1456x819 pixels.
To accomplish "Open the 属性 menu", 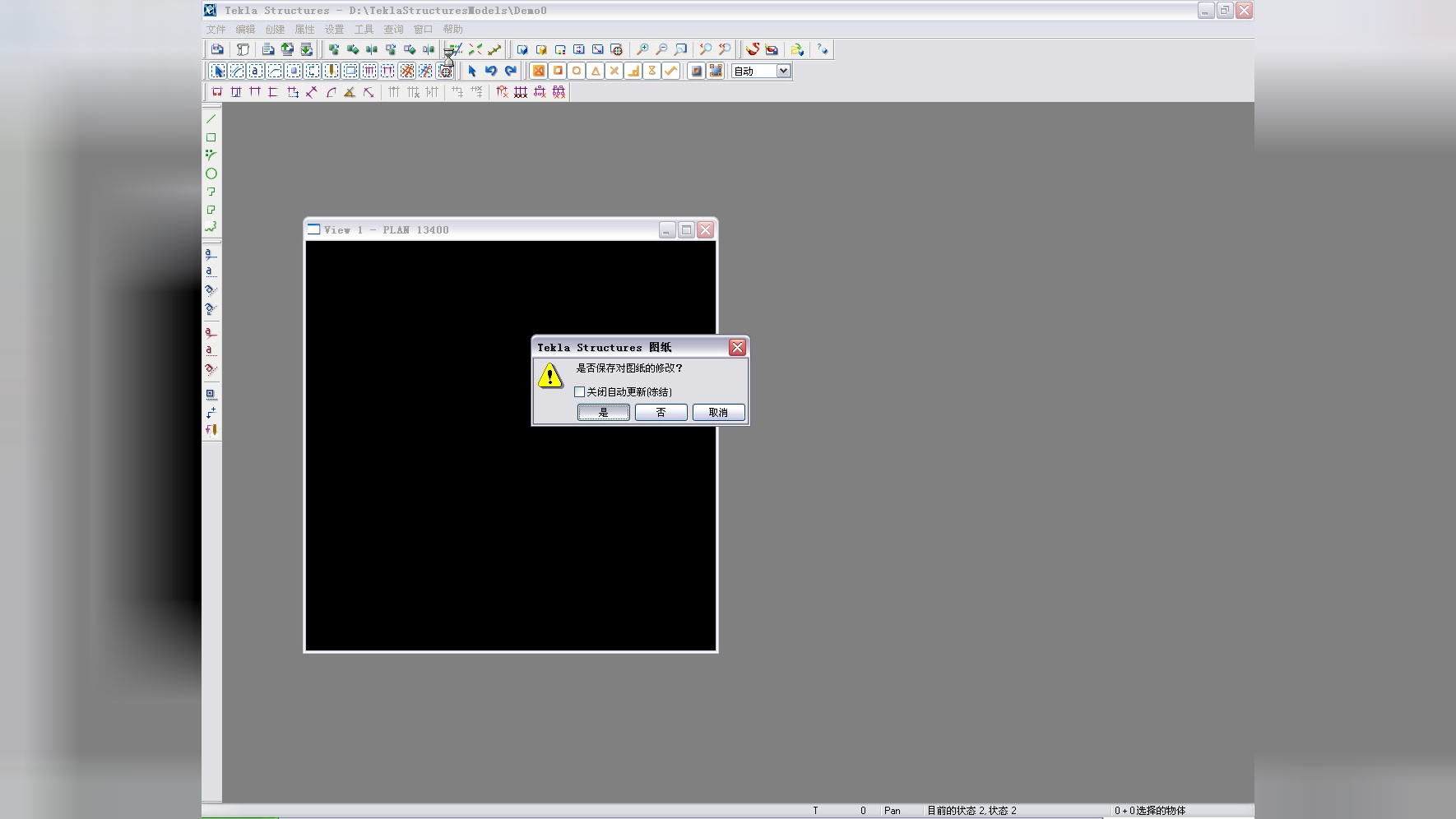I will click(304, 29).
